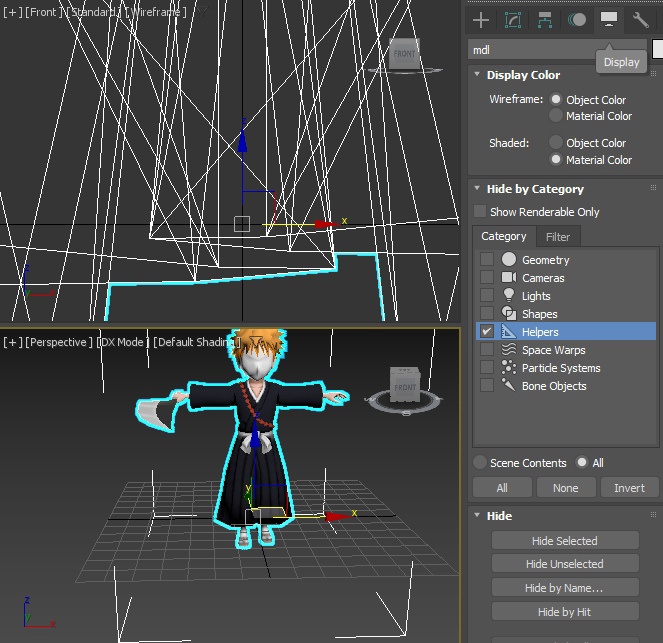Check the Space Warps hide checkbox
This screenshot has width=663, height=643.
487,349
